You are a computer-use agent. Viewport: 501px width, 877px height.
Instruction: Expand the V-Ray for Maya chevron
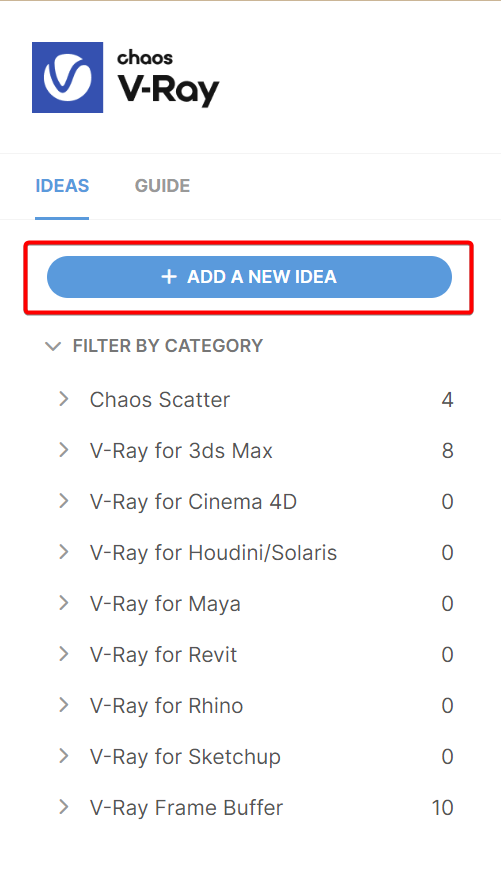pyautogui.click(x=64, y=603)
